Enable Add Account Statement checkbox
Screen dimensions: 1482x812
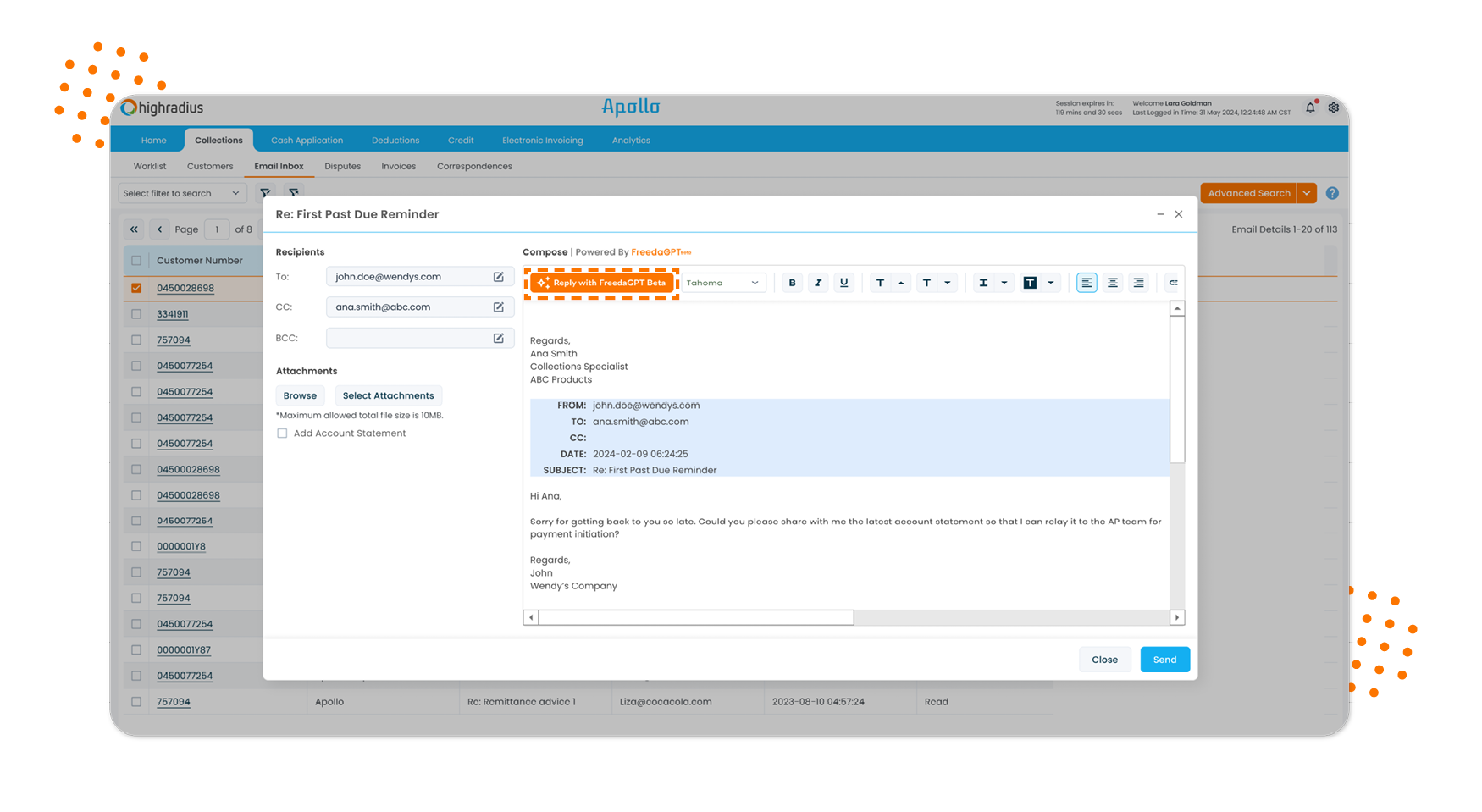click(282, 434)
